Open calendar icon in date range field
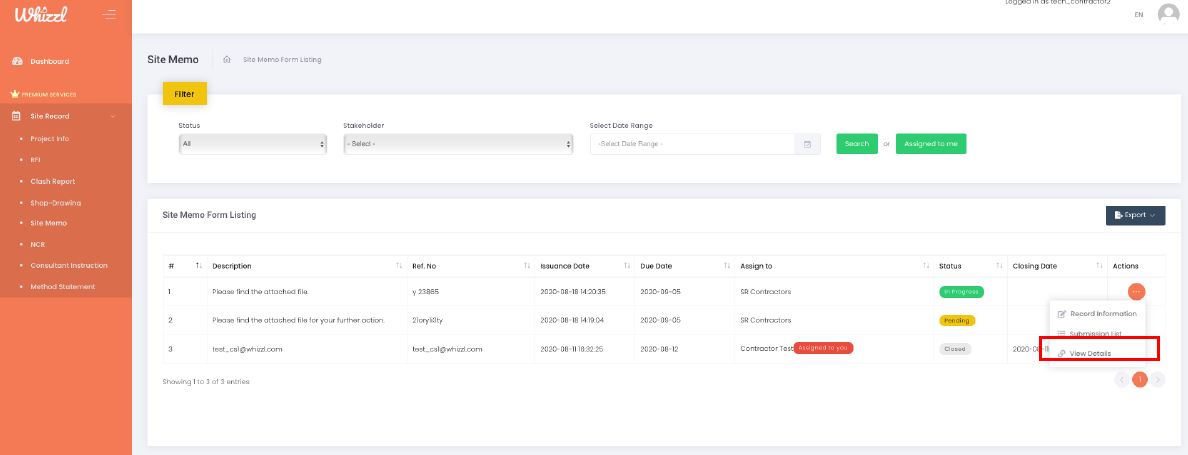Viewport: 1188px width, 455px height. 808,144
